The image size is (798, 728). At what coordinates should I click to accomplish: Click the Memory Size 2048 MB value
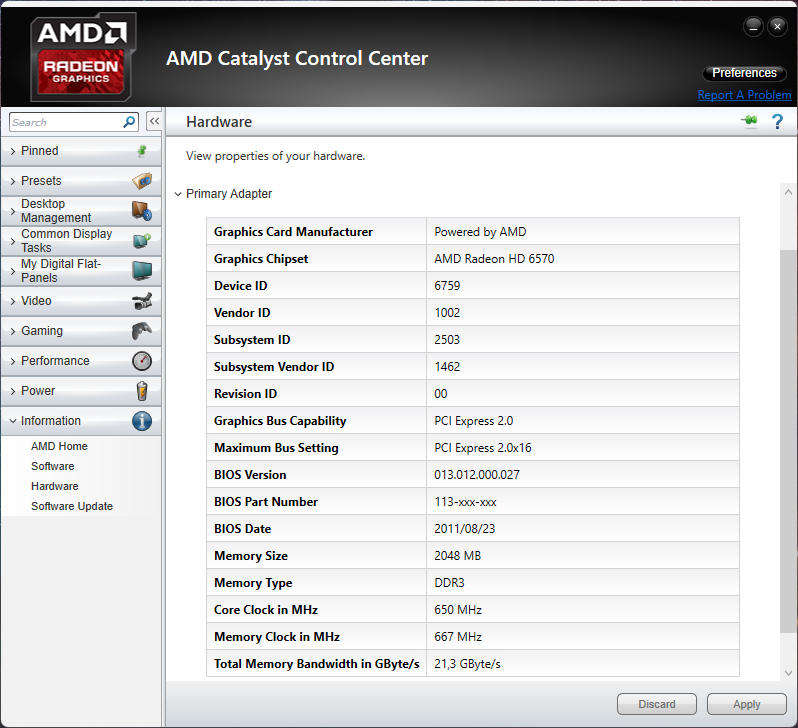click(x=458, y=555)
